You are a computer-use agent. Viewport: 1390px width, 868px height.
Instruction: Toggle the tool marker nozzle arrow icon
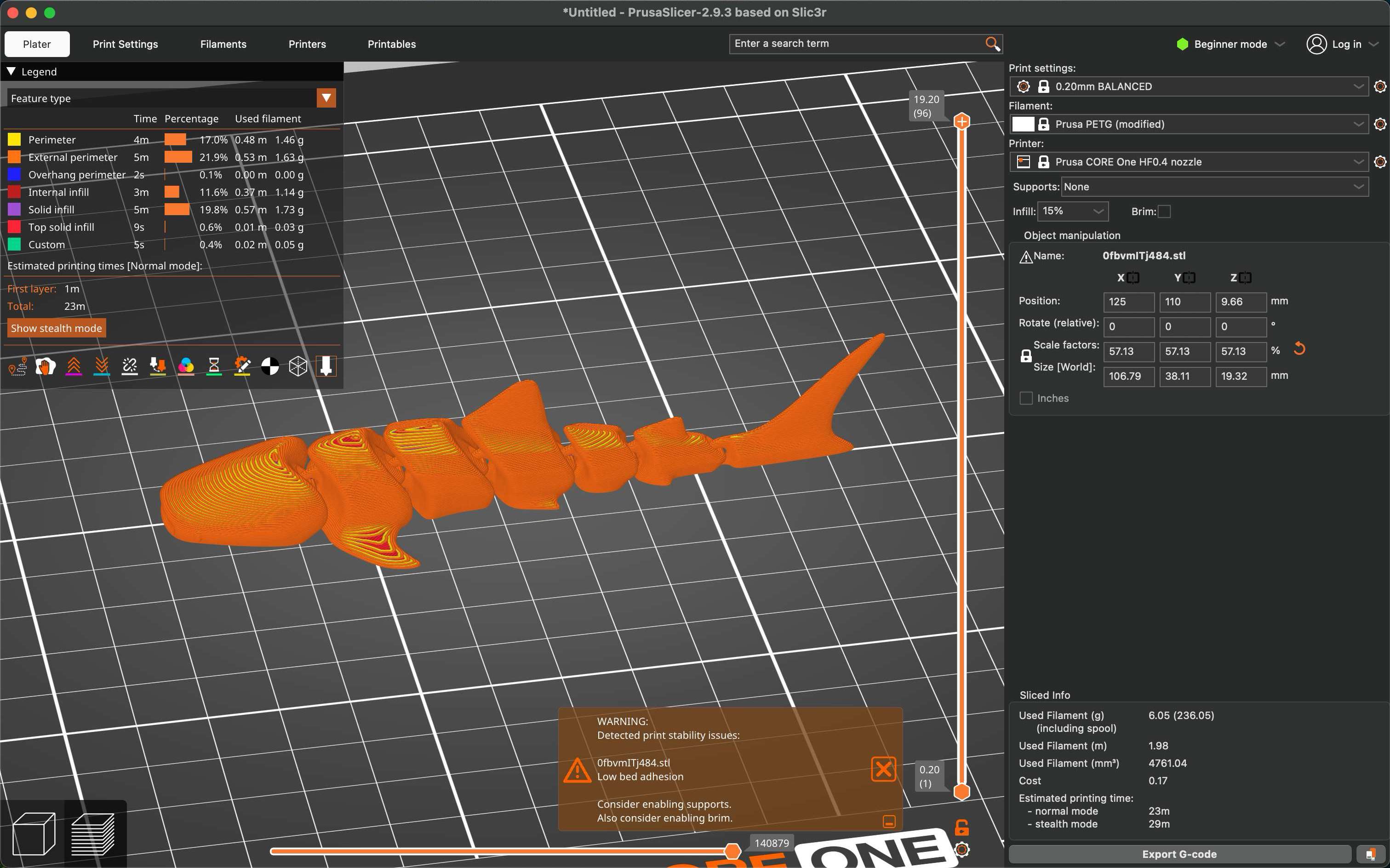[x=326, y=366]
